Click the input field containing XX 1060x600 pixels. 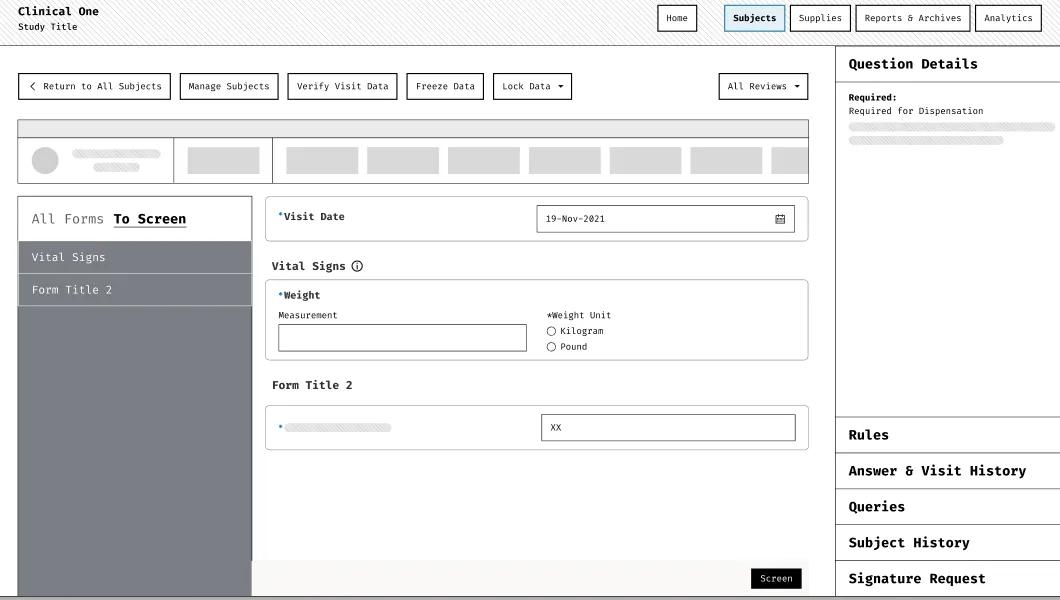tap(668, 428)
